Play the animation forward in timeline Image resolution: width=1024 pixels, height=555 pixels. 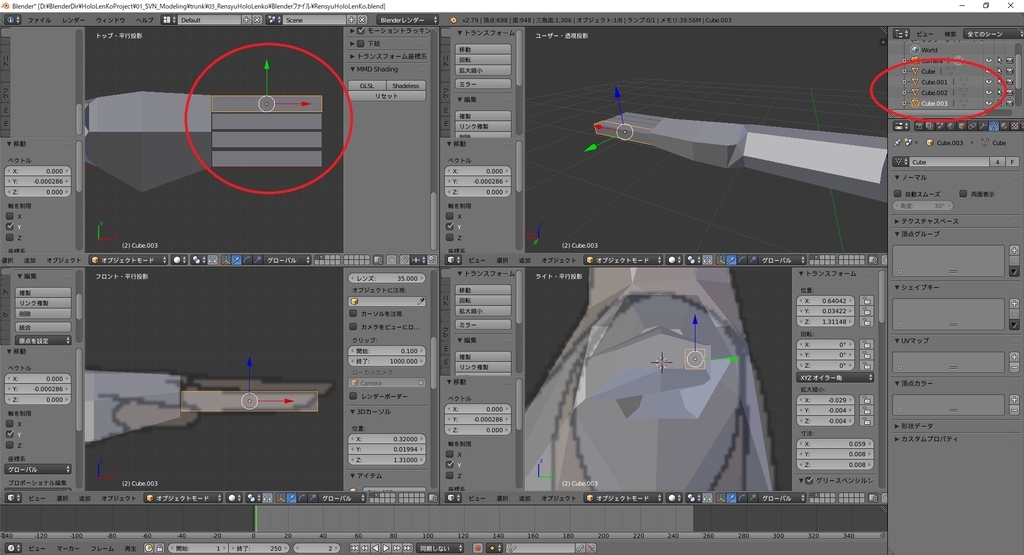(386, 548)
